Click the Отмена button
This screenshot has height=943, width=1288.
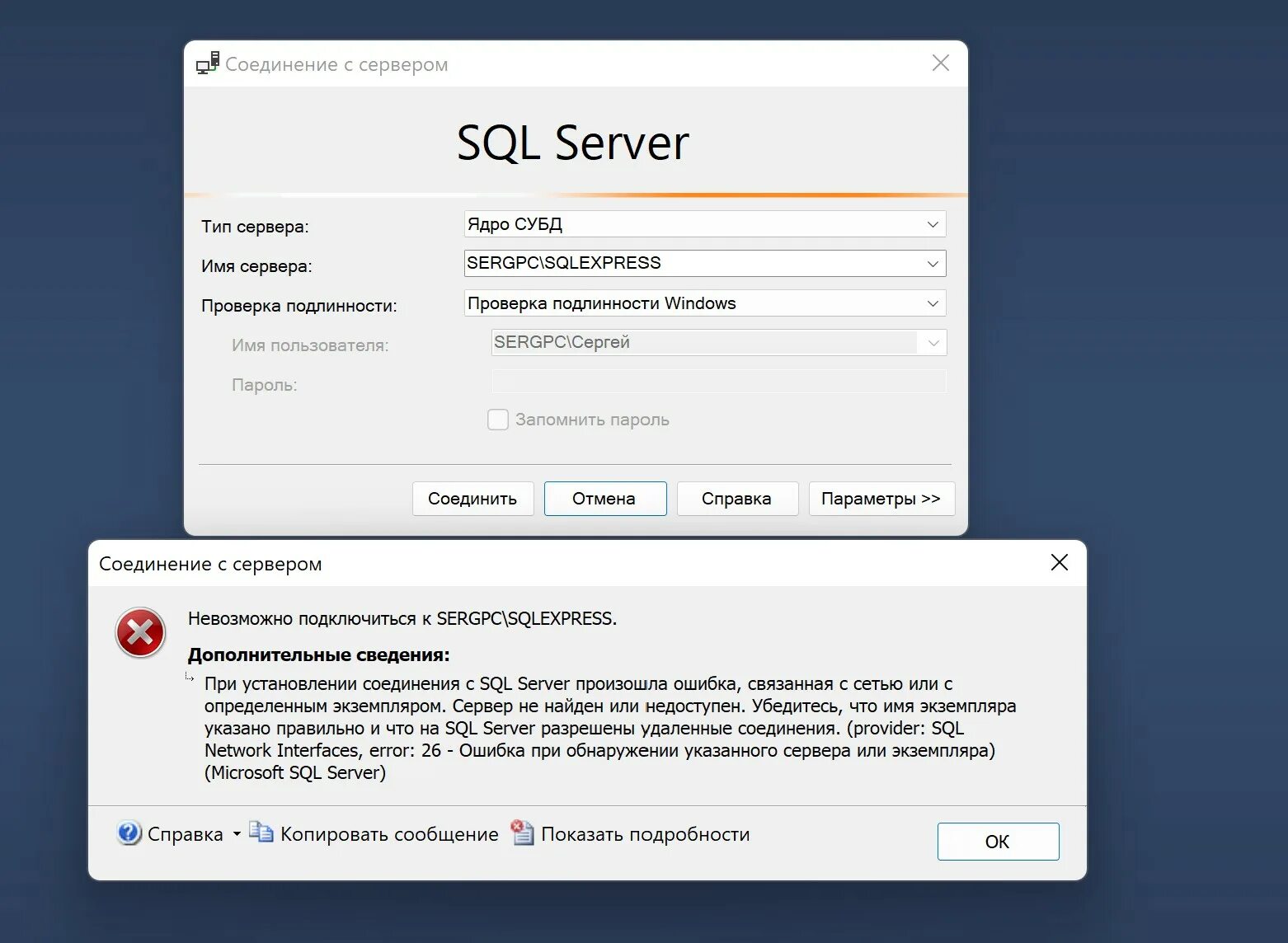[x=604, y=498]
